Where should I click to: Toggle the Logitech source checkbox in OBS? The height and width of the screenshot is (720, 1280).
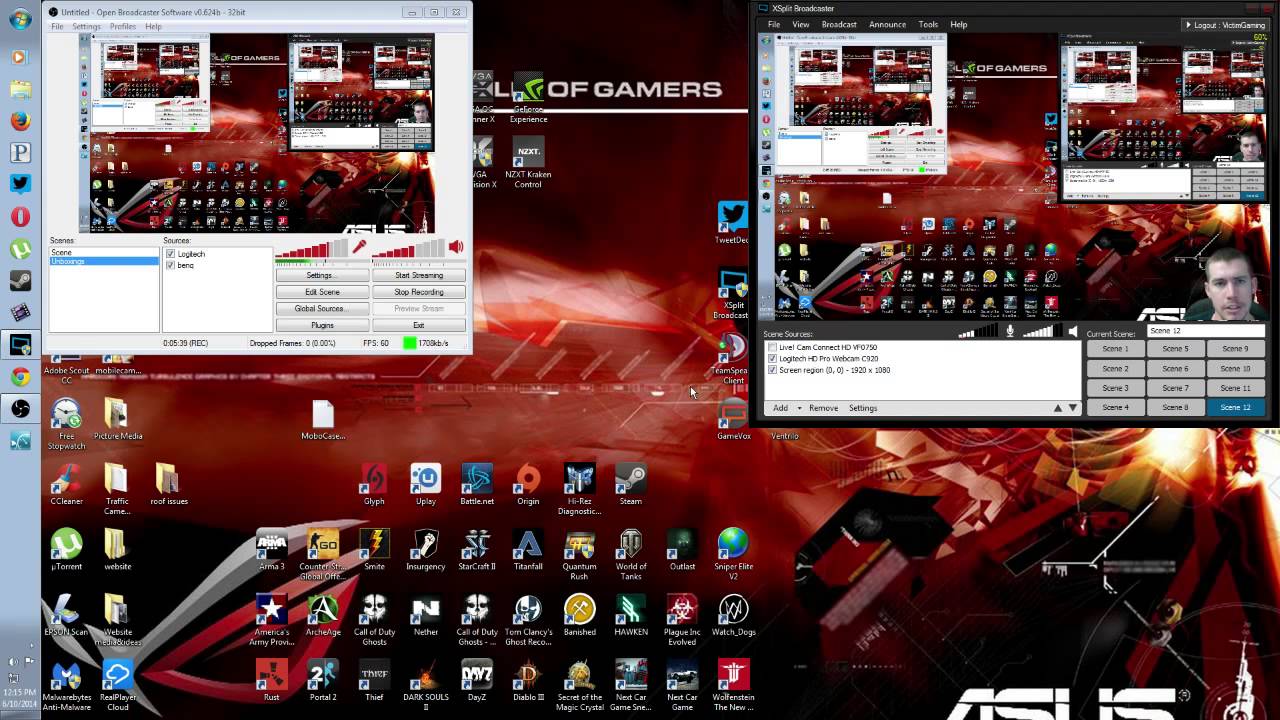point(170,254)
